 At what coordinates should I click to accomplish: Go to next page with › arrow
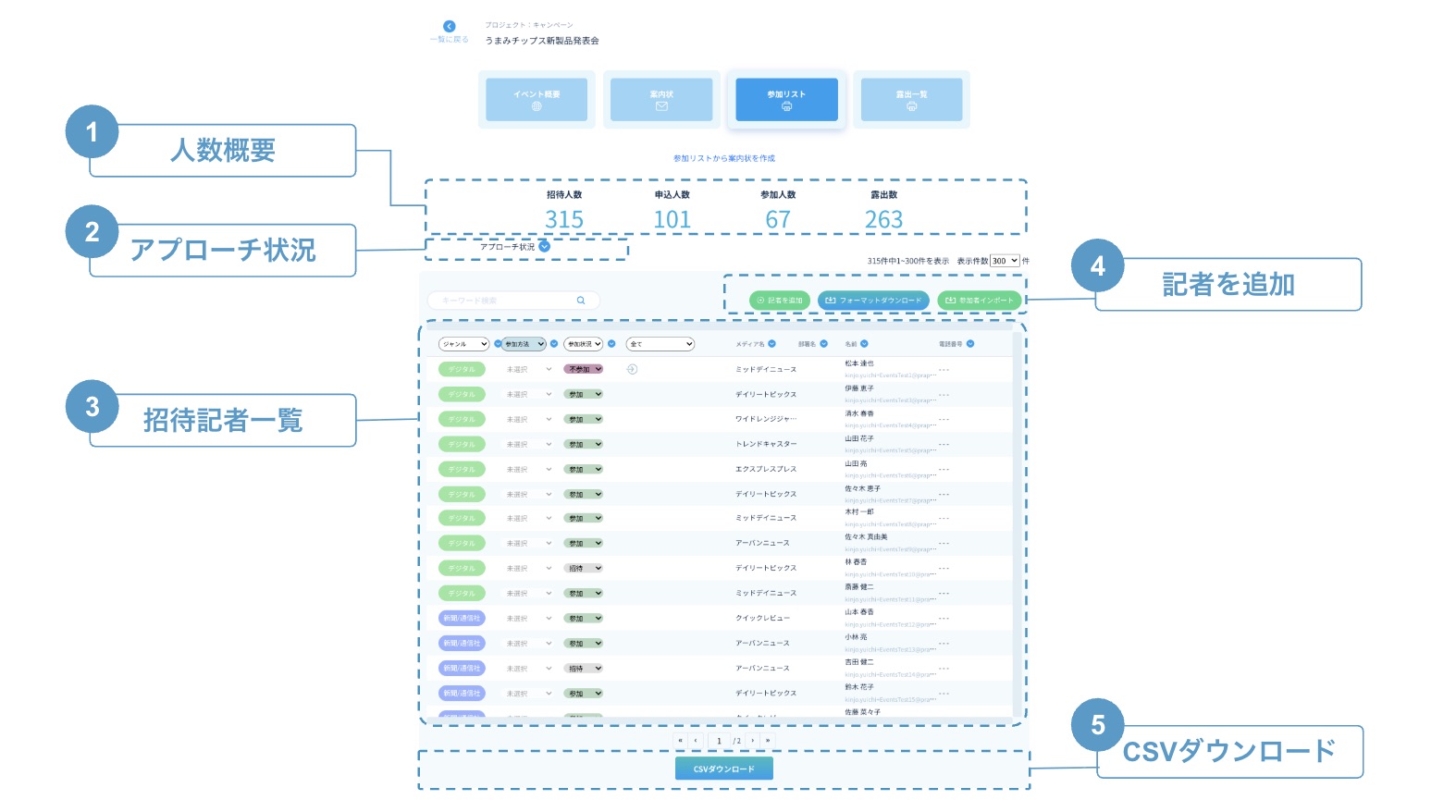coord(753,741)
